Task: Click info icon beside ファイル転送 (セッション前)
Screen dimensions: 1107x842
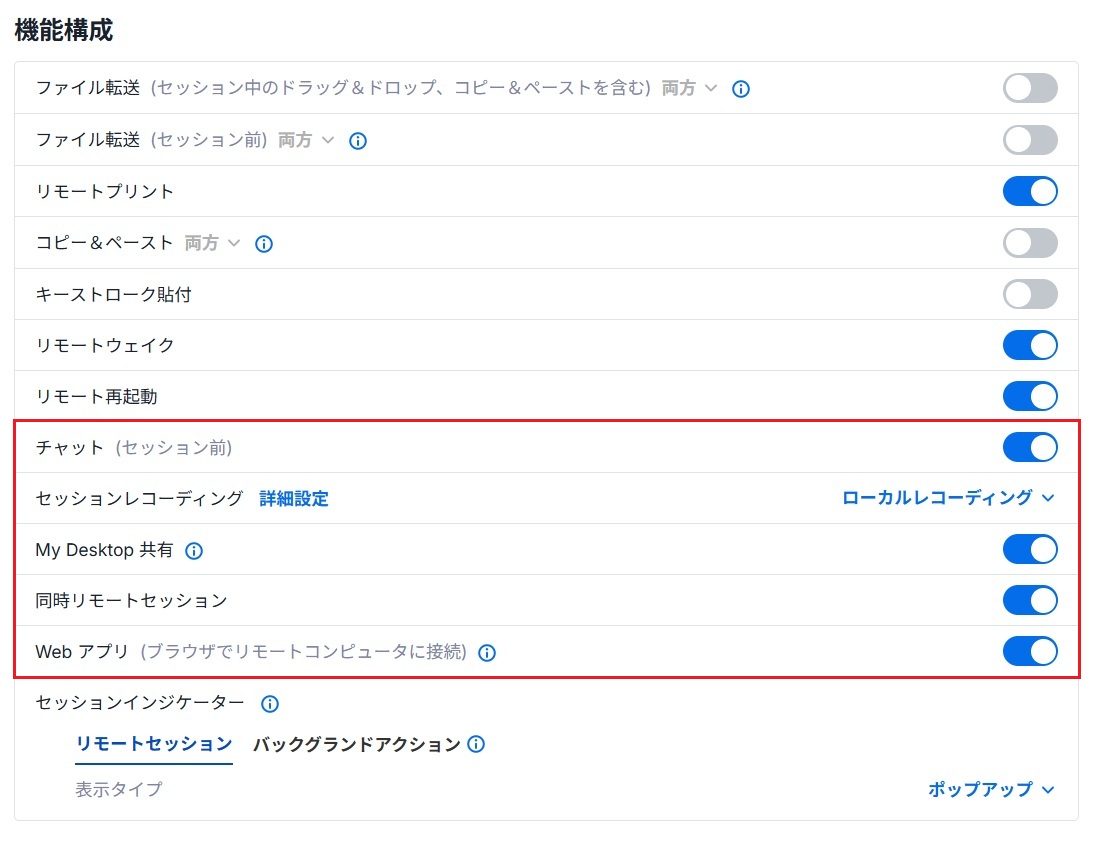Action: pyautogui.click(x=358, y=141)
